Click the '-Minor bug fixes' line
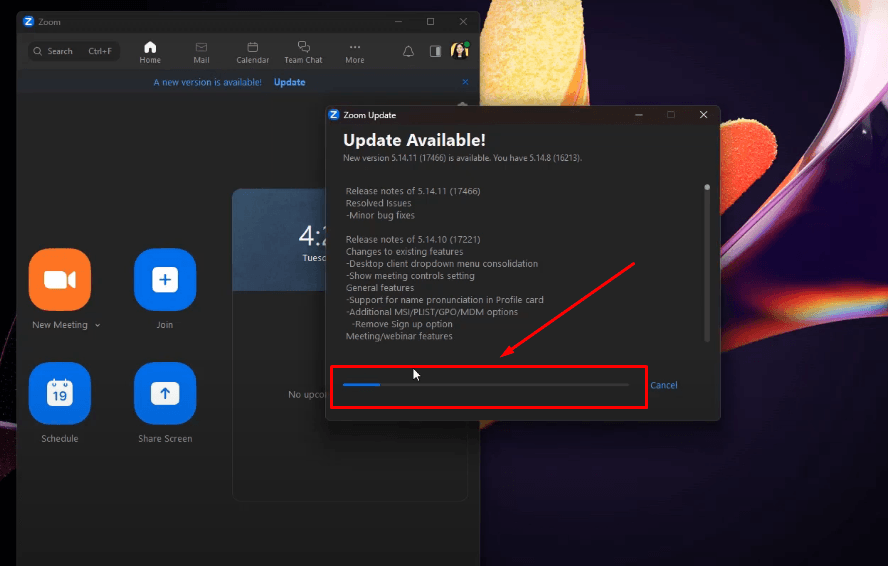This screenshot has height=566, width=888. 380,215
